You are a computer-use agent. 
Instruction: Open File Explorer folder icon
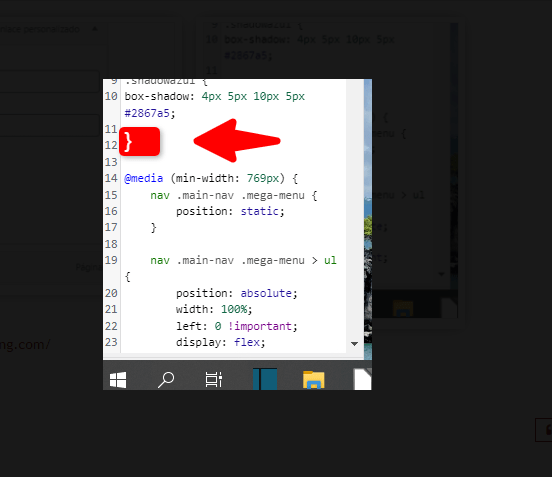click(313, 380)
